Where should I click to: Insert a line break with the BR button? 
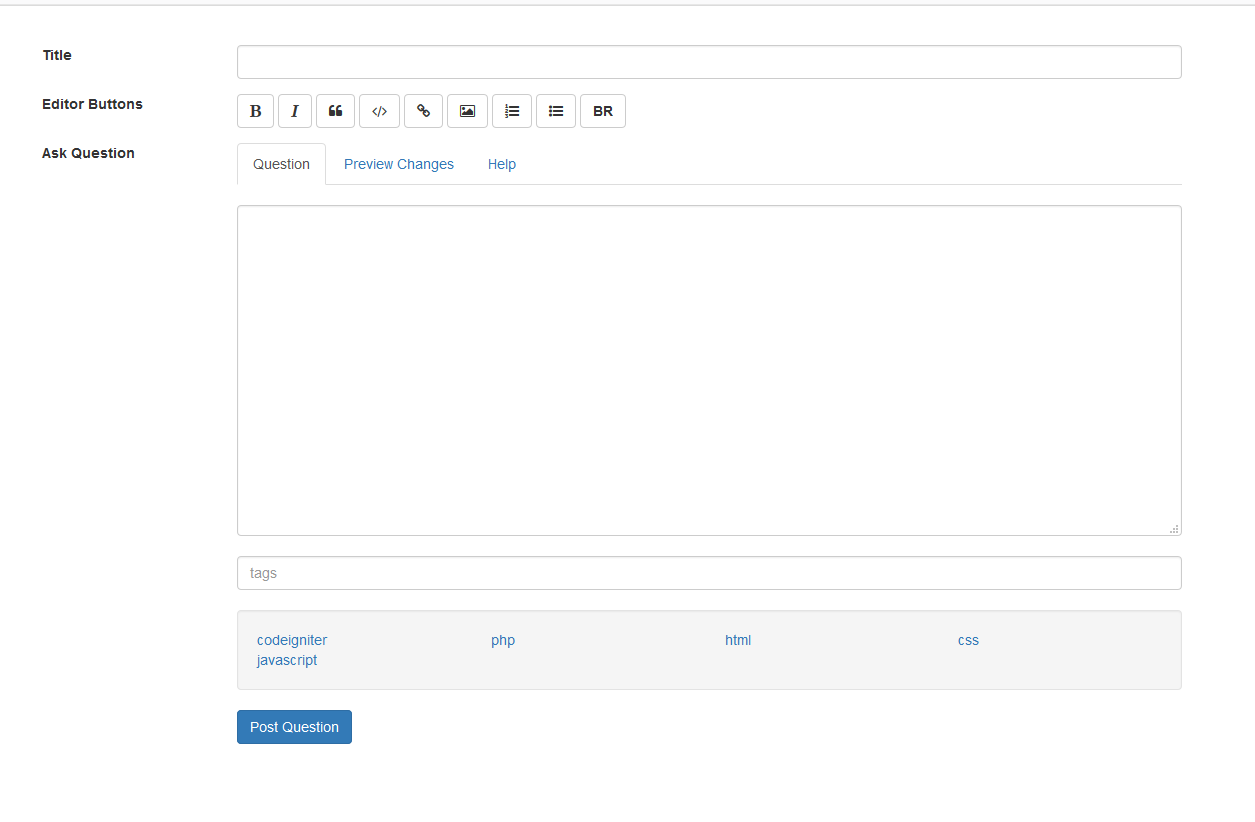tap(603, 111)
